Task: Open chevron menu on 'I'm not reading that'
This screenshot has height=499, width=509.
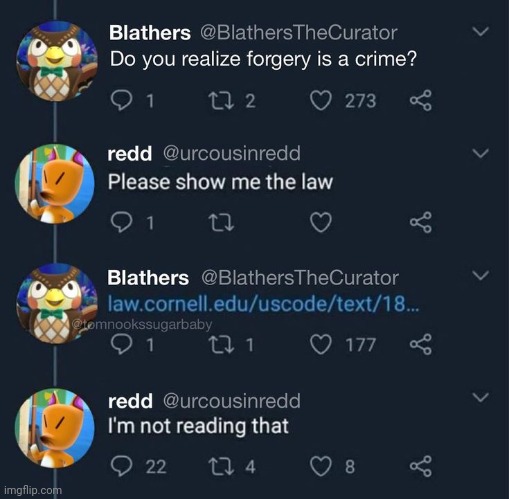Action: tap(480, 397)
